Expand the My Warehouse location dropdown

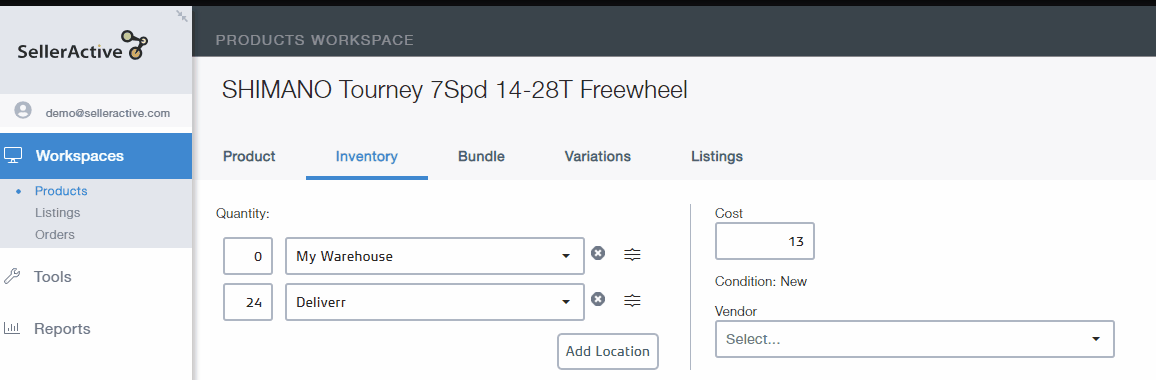coord(435,256)
